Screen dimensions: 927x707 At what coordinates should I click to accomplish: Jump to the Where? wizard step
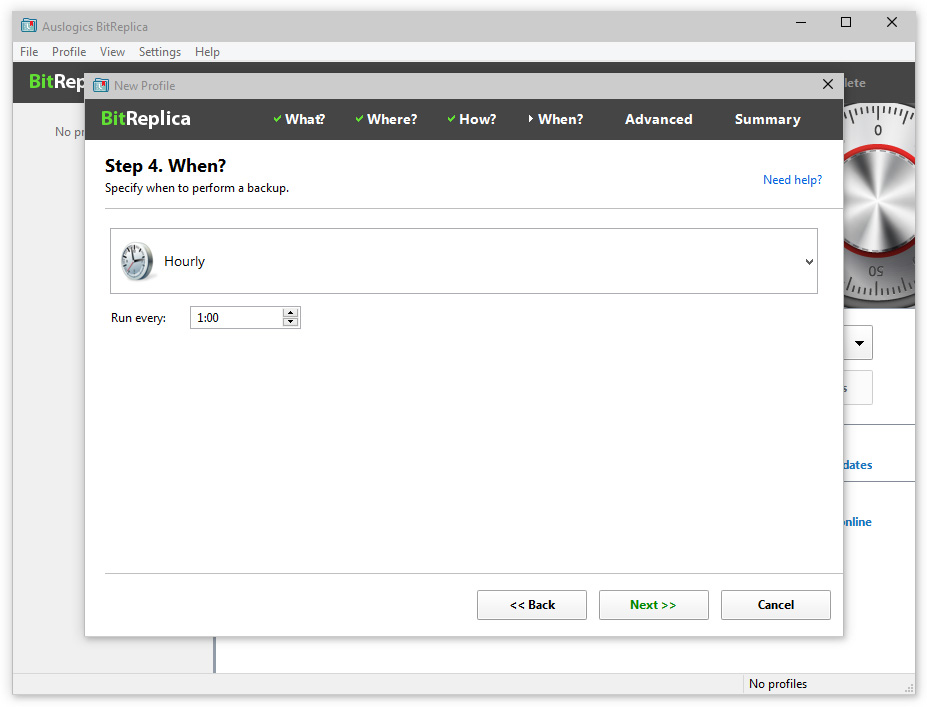(x=386, y=119)
